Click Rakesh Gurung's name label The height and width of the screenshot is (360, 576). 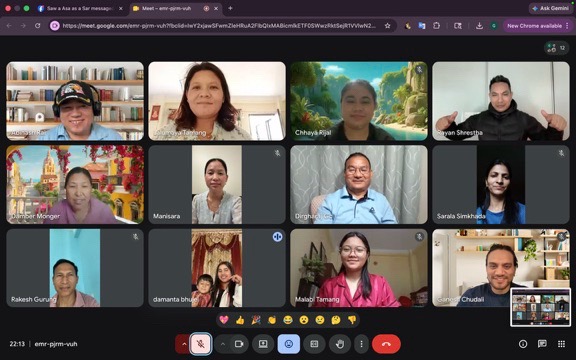pyautogui.click(x=33, y=299)
